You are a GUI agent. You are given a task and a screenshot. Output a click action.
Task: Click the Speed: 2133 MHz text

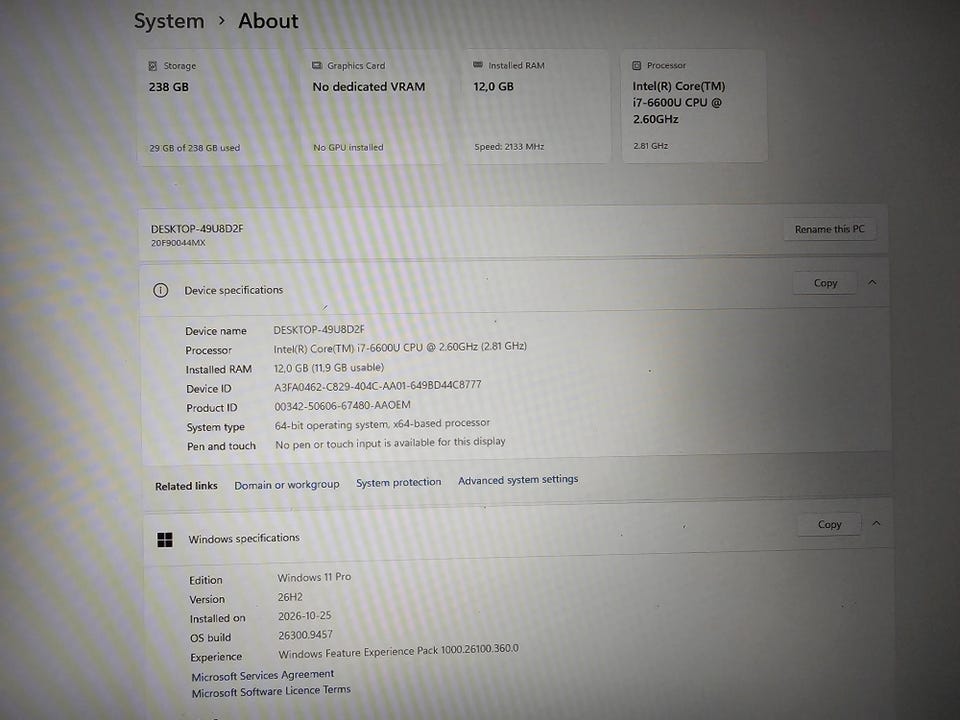509,147
